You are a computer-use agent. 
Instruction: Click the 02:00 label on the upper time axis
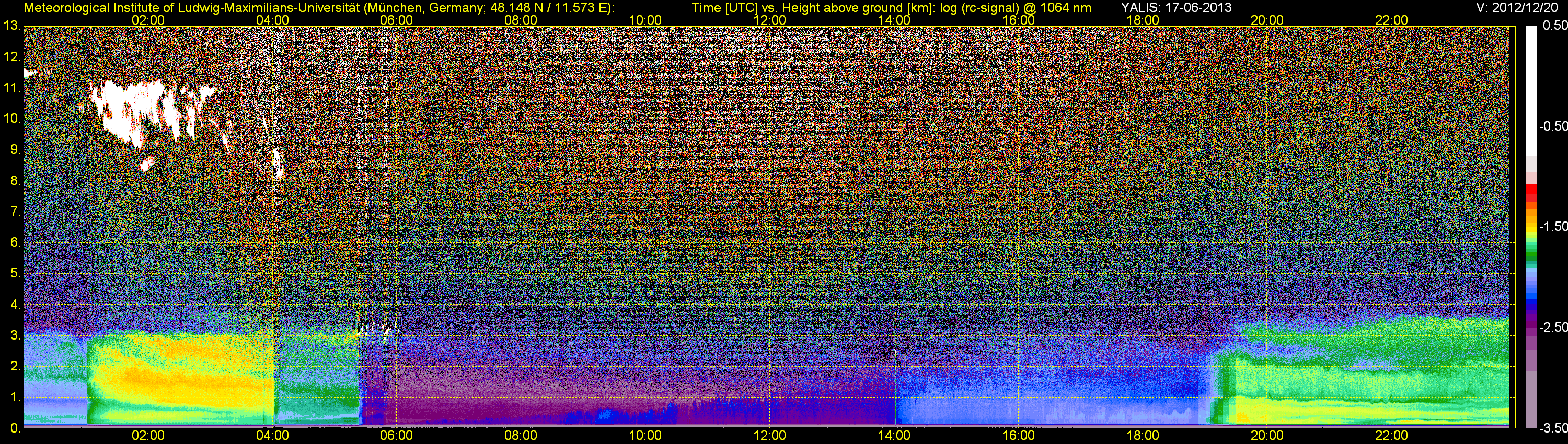click(x=148, y=20)
